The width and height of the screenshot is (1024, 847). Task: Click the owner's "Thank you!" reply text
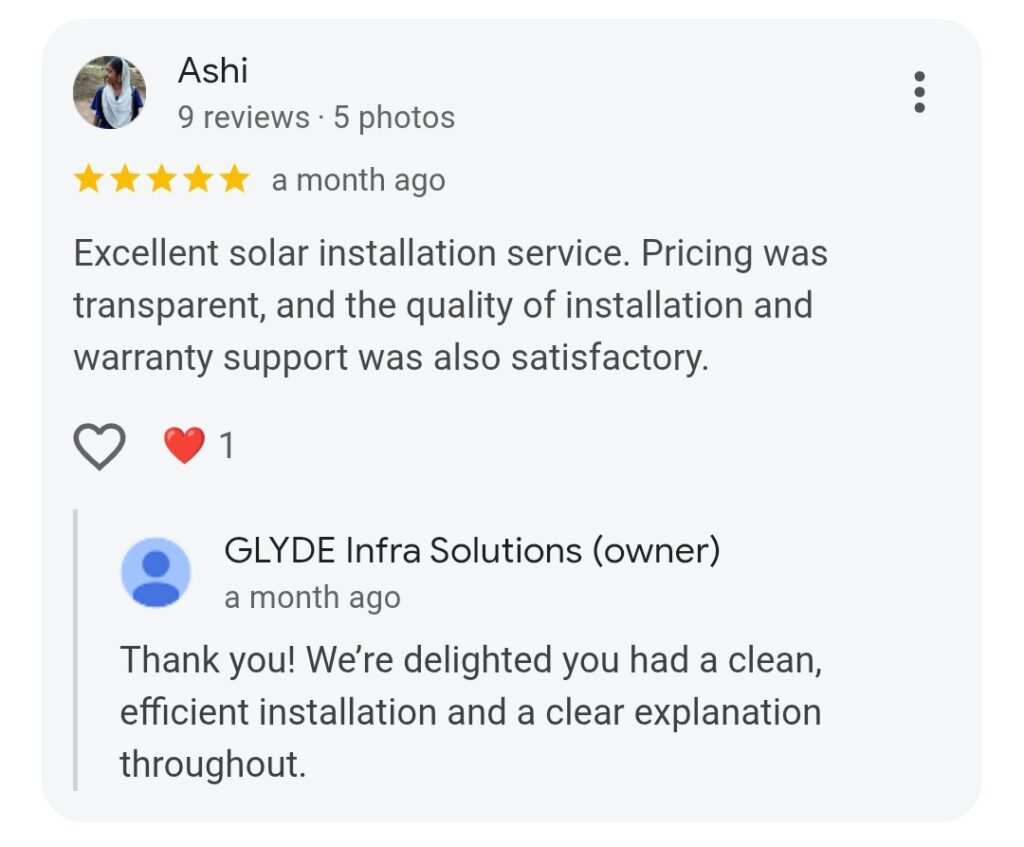point(471,712)
